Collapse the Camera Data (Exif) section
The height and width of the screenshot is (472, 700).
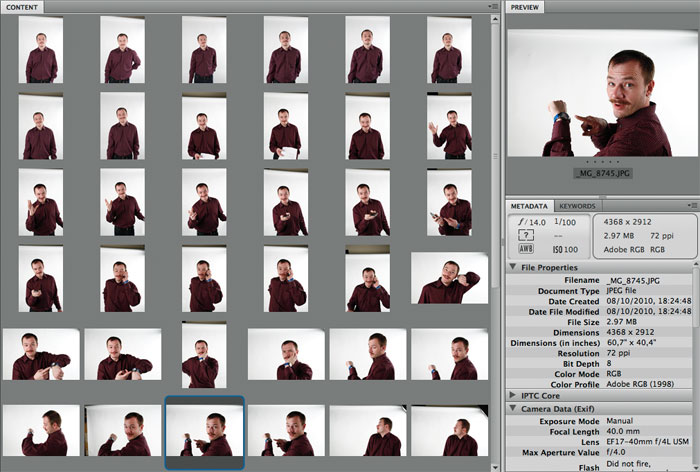512,410
